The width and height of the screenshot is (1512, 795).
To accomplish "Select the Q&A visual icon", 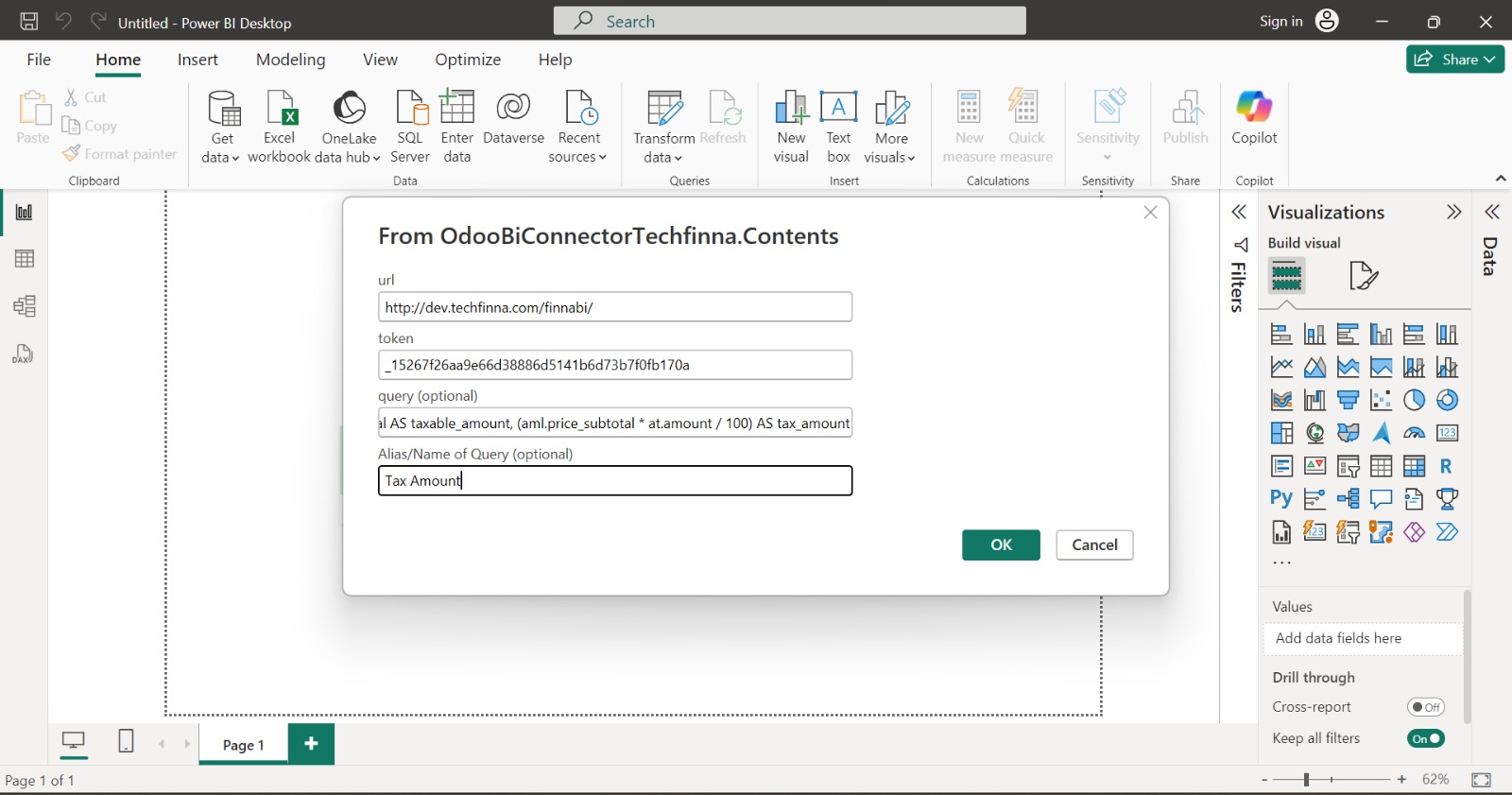I will coord(1381,499).
